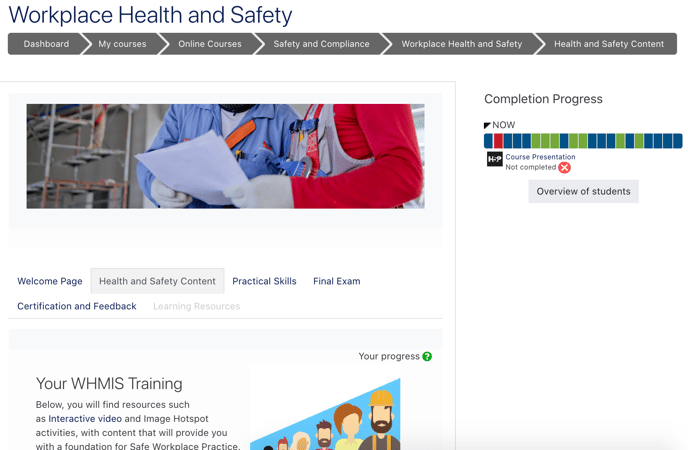Screen dimensions: 688x450
Task: Click Health and Safety Content breadcrumb
Action: pyautogui.click(x=609, y=44)
